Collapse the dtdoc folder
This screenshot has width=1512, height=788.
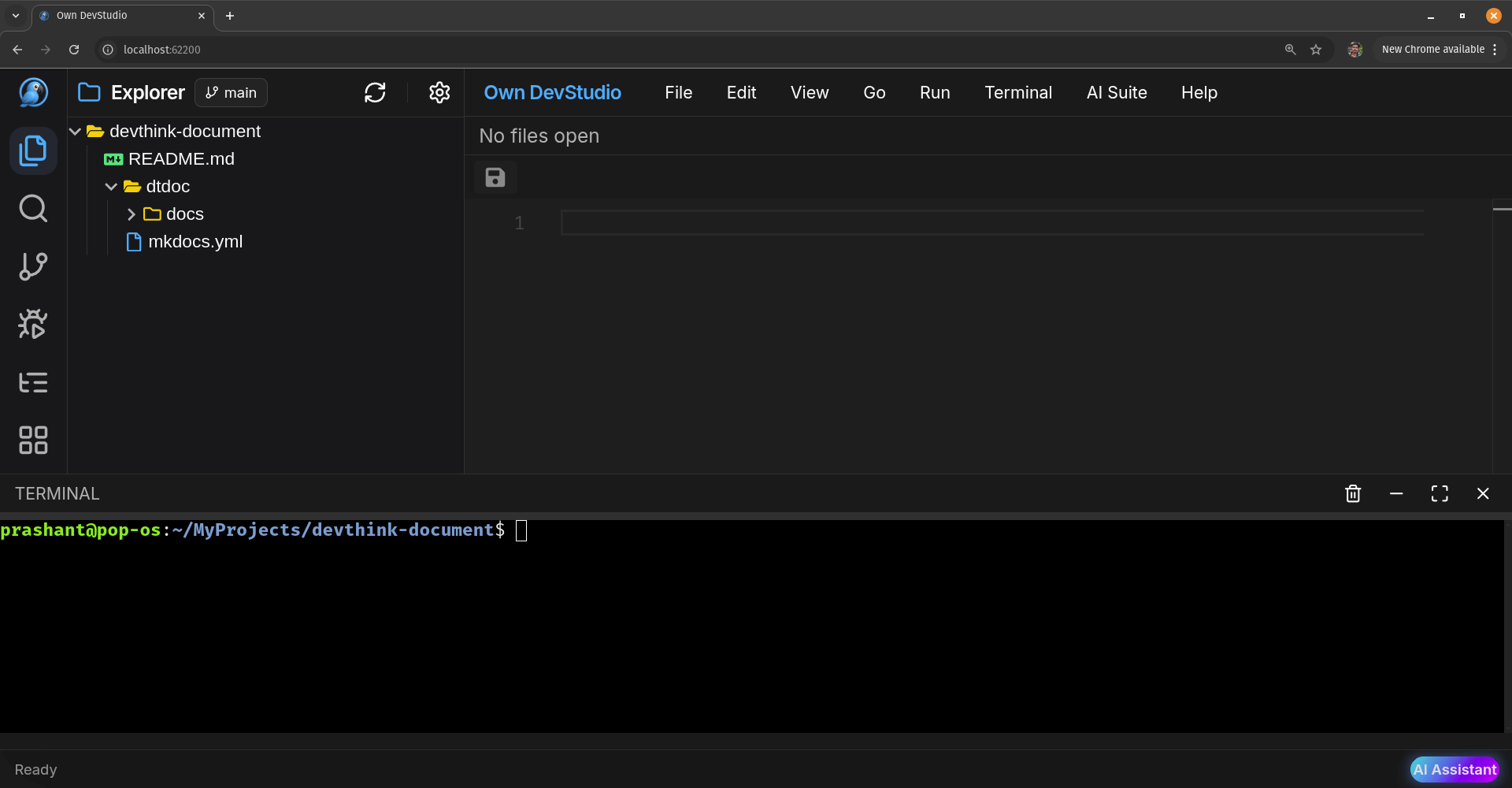point(111,187)
